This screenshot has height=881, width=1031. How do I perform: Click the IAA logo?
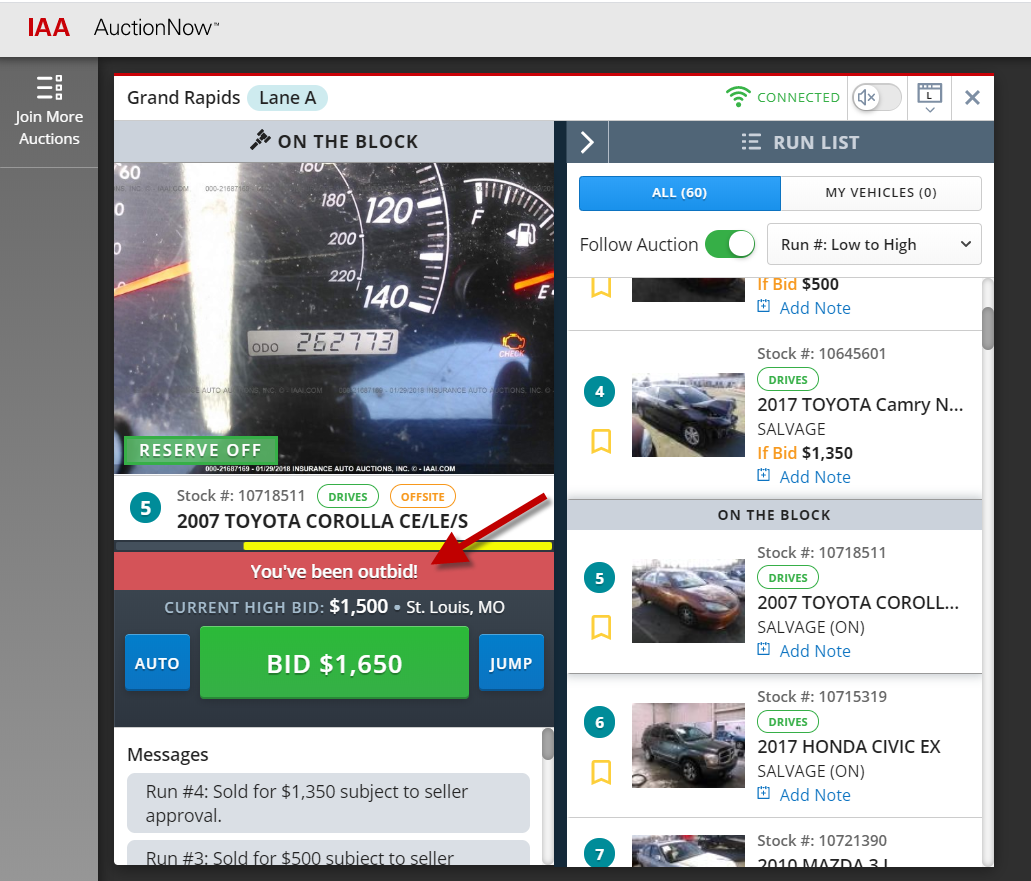coord(49,28)
